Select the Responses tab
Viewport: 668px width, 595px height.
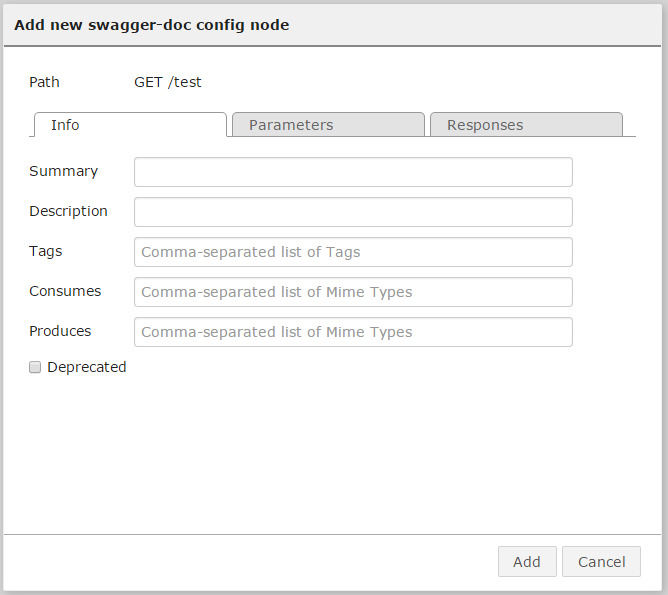525,125
